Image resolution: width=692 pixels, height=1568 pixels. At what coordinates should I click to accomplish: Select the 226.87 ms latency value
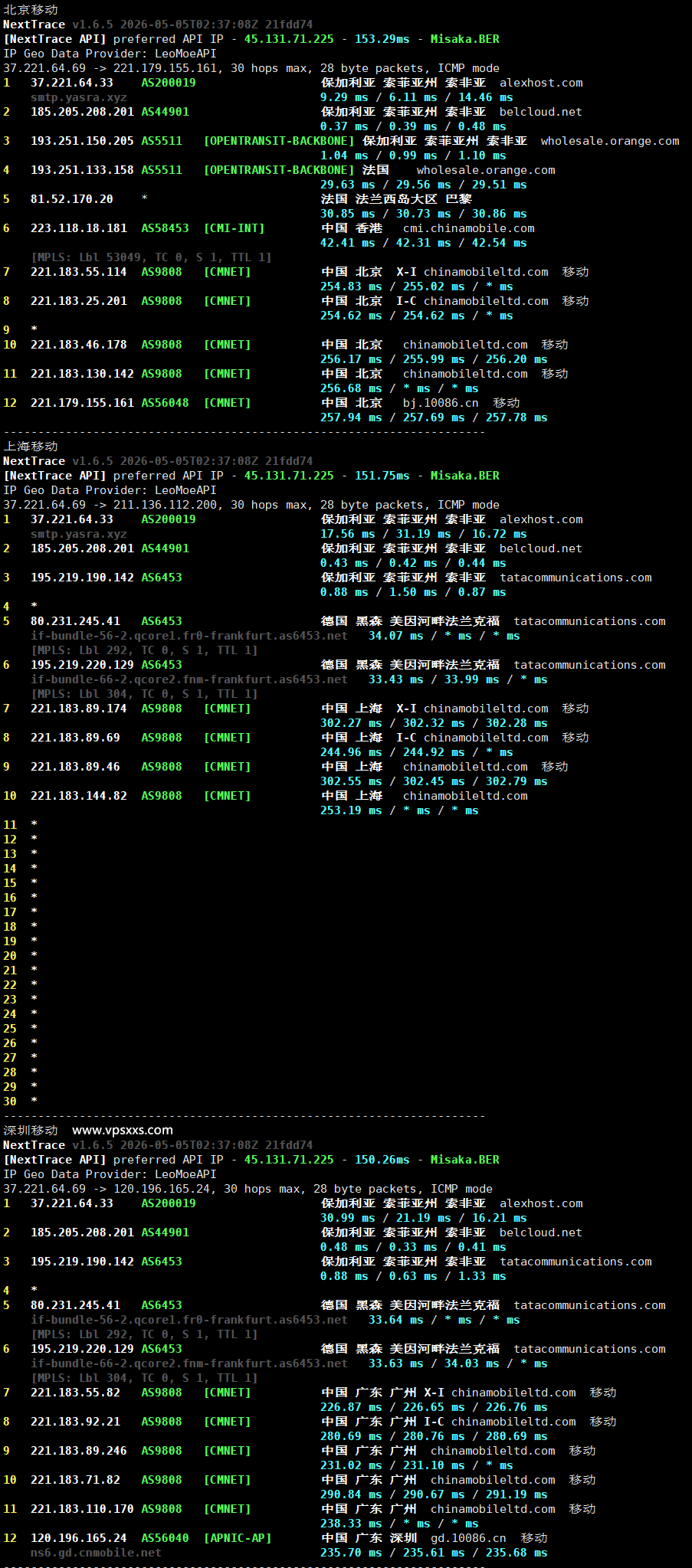[x=351, y=1407]
